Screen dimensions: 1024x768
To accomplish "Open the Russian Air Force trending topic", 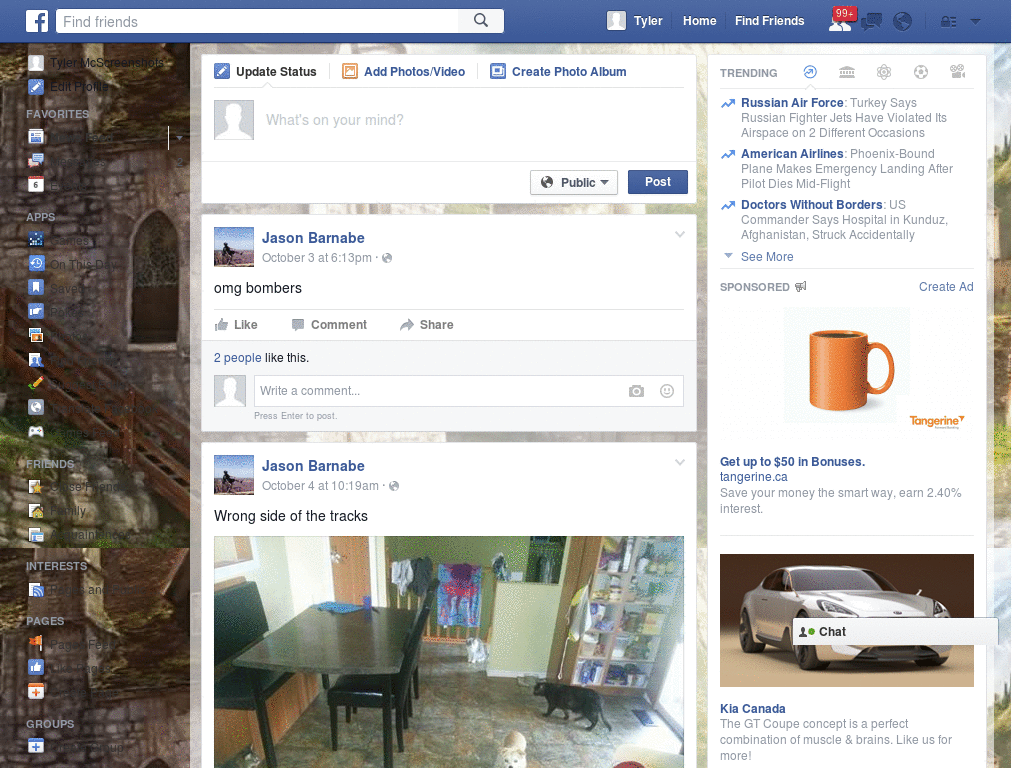I will pos(792,103).
